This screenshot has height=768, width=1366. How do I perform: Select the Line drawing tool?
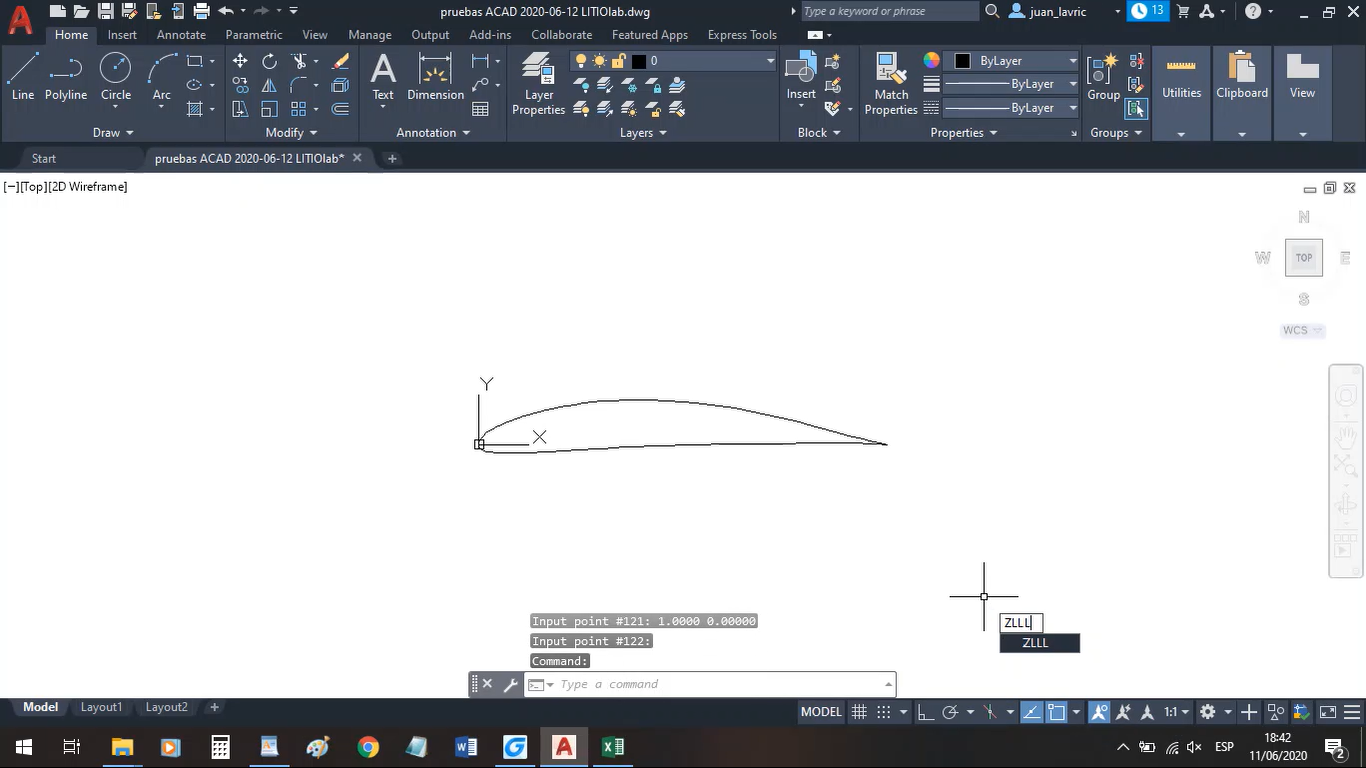[x=23, y=77]
